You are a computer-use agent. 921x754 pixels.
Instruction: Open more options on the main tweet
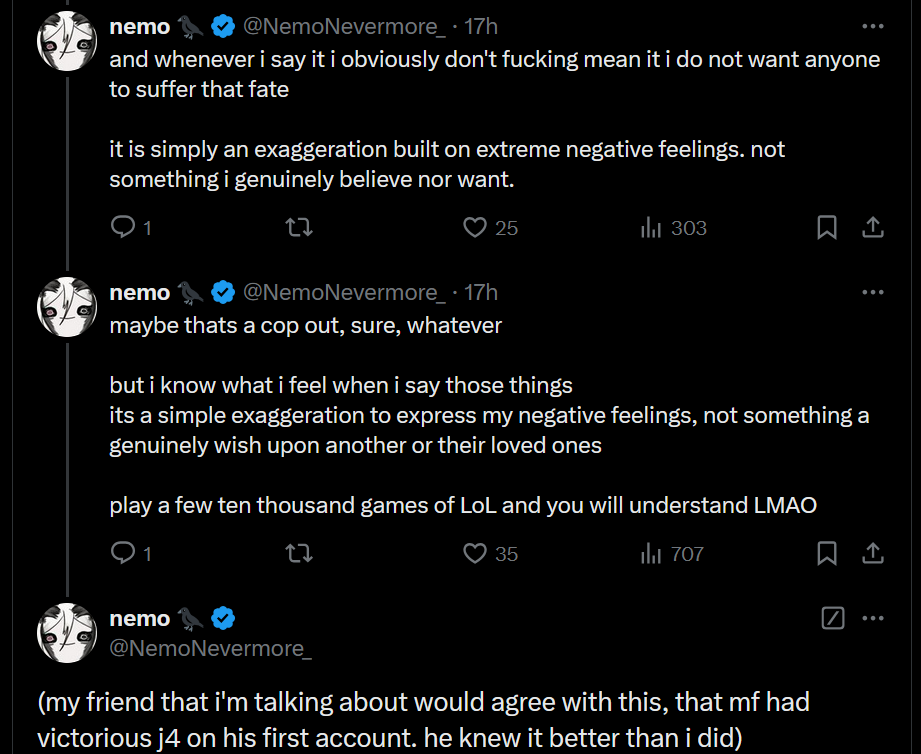[x=872, y=618]
